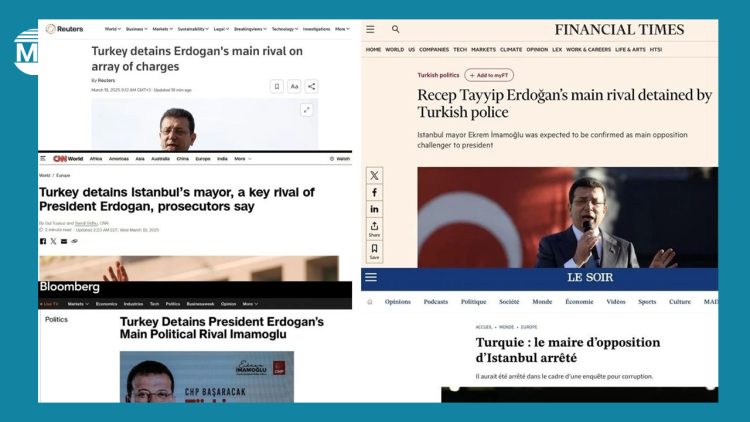Share FT article on Facebook

[374, 192]
